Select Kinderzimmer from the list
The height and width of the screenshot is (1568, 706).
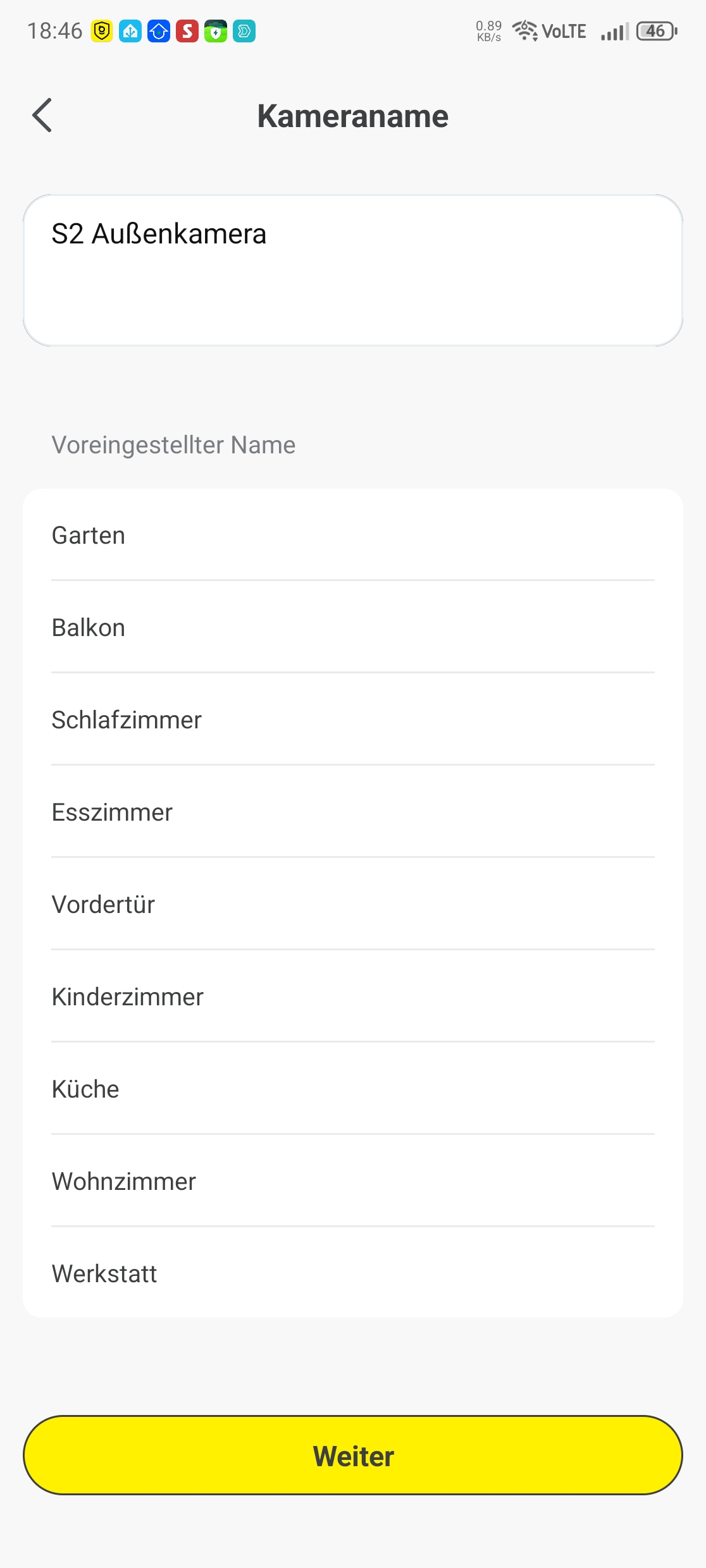click(353, 997)
